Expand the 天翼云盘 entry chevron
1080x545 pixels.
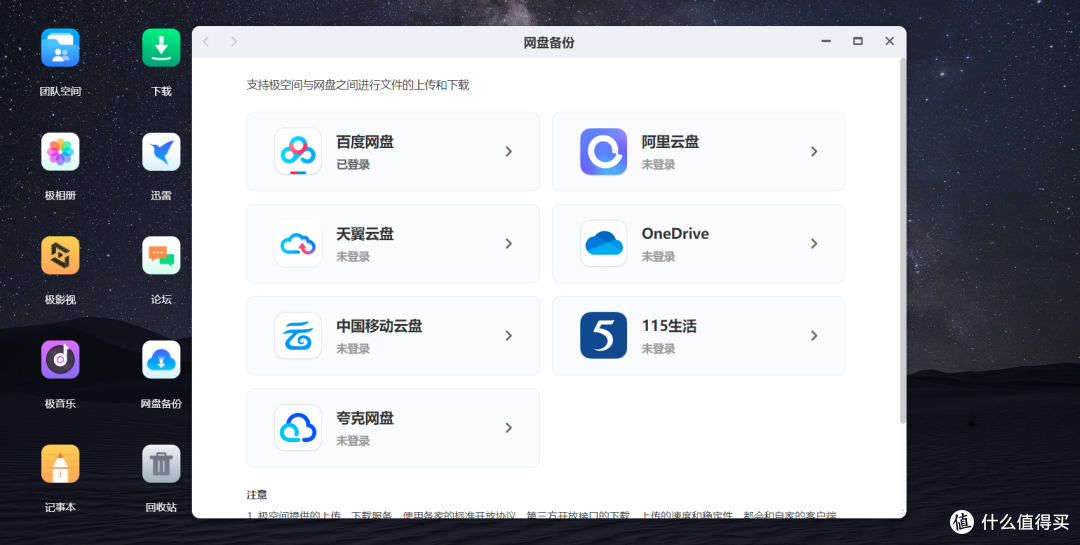[x=508, y=243]
